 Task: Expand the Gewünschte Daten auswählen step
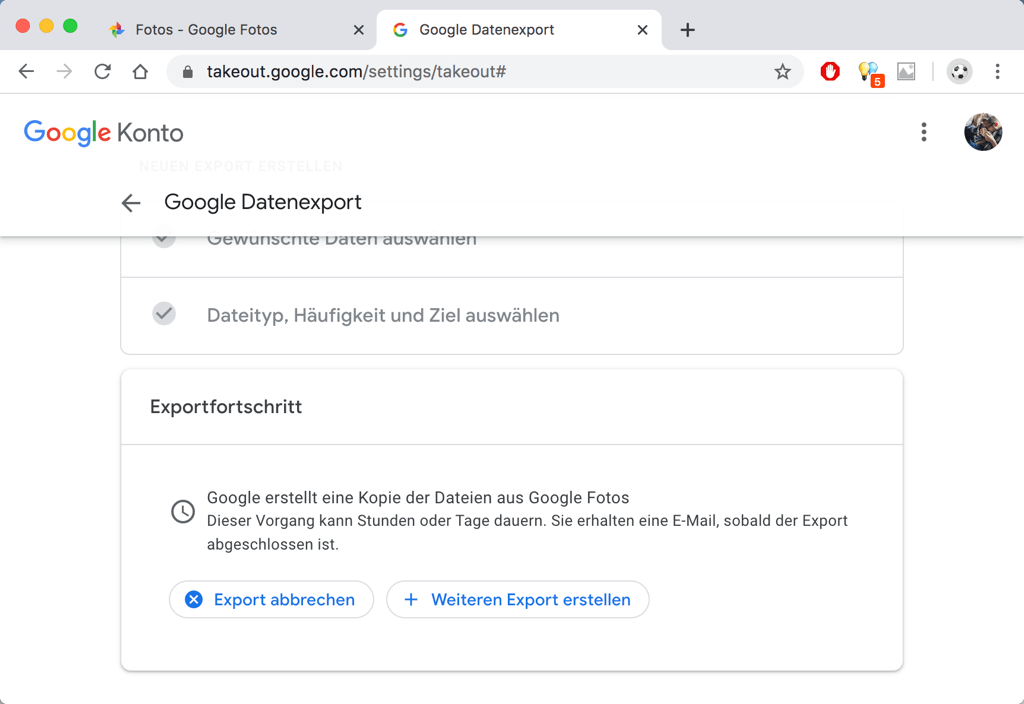512,256
